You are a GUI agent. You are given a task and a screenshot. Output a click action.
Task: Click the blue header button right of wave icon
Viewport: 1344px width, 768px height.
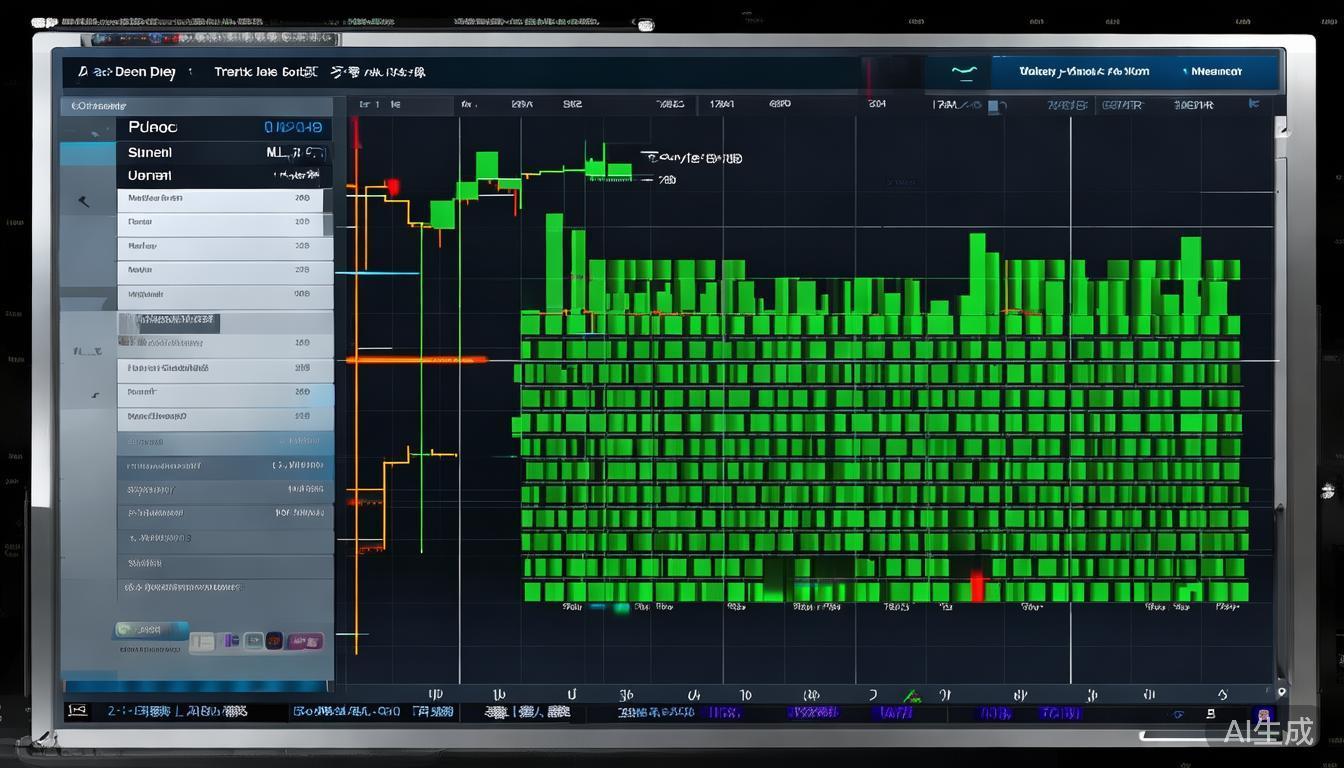[1084, 72]
